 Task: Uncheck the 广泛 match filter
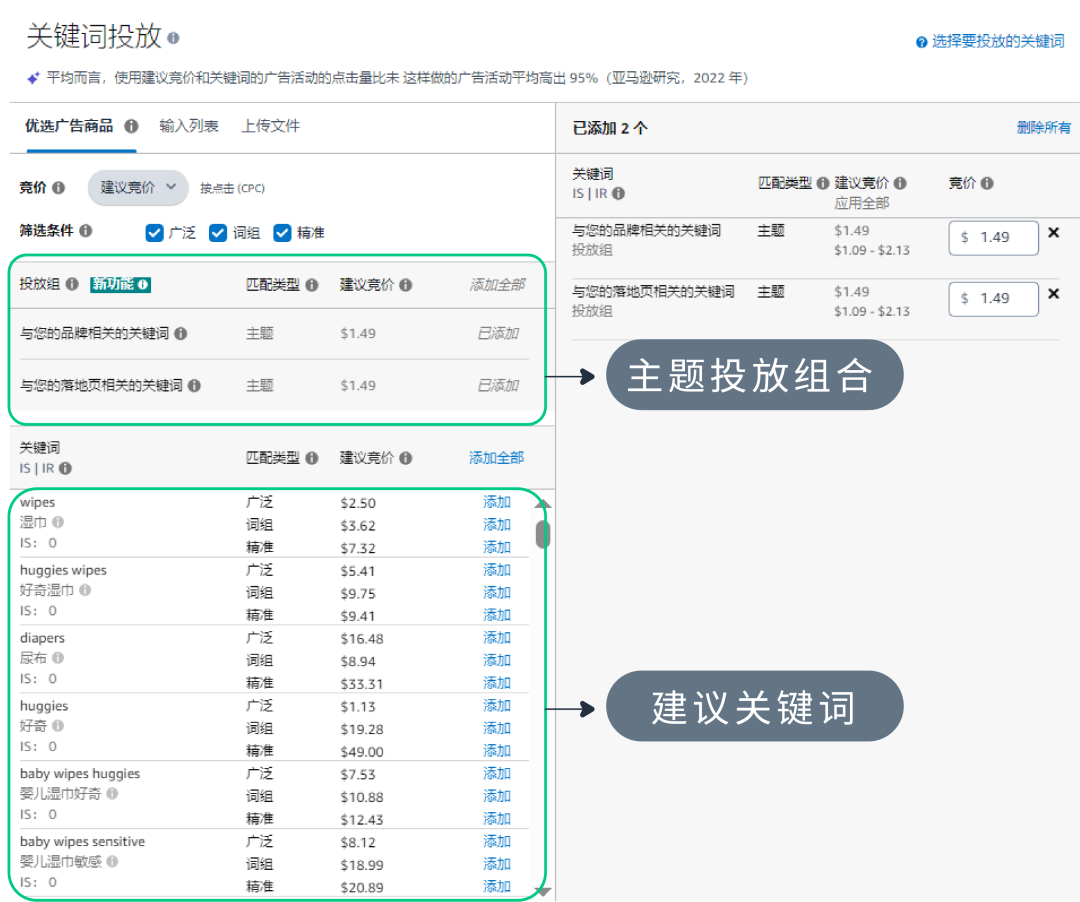155,232
